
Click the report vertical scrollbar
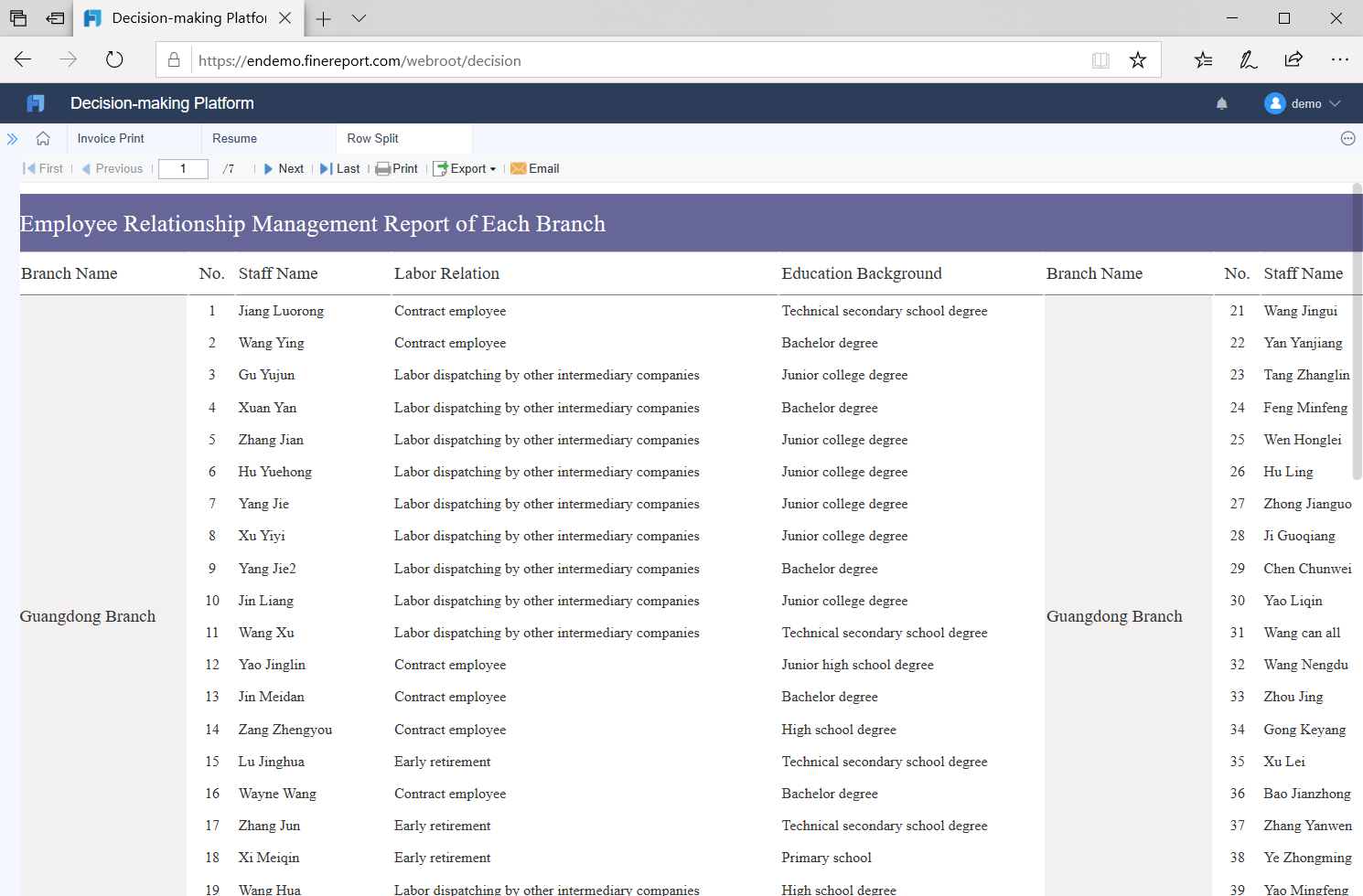tap(1358, 332)
